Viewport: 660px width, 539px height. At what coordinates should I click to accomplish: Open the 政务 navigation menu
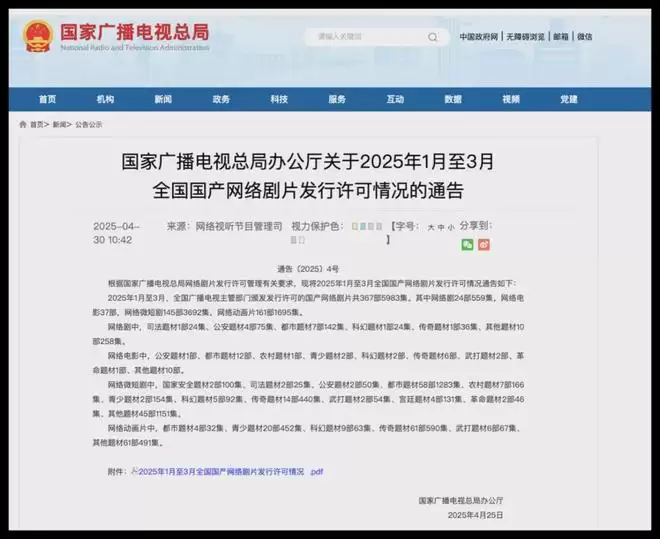click(221, 100)
